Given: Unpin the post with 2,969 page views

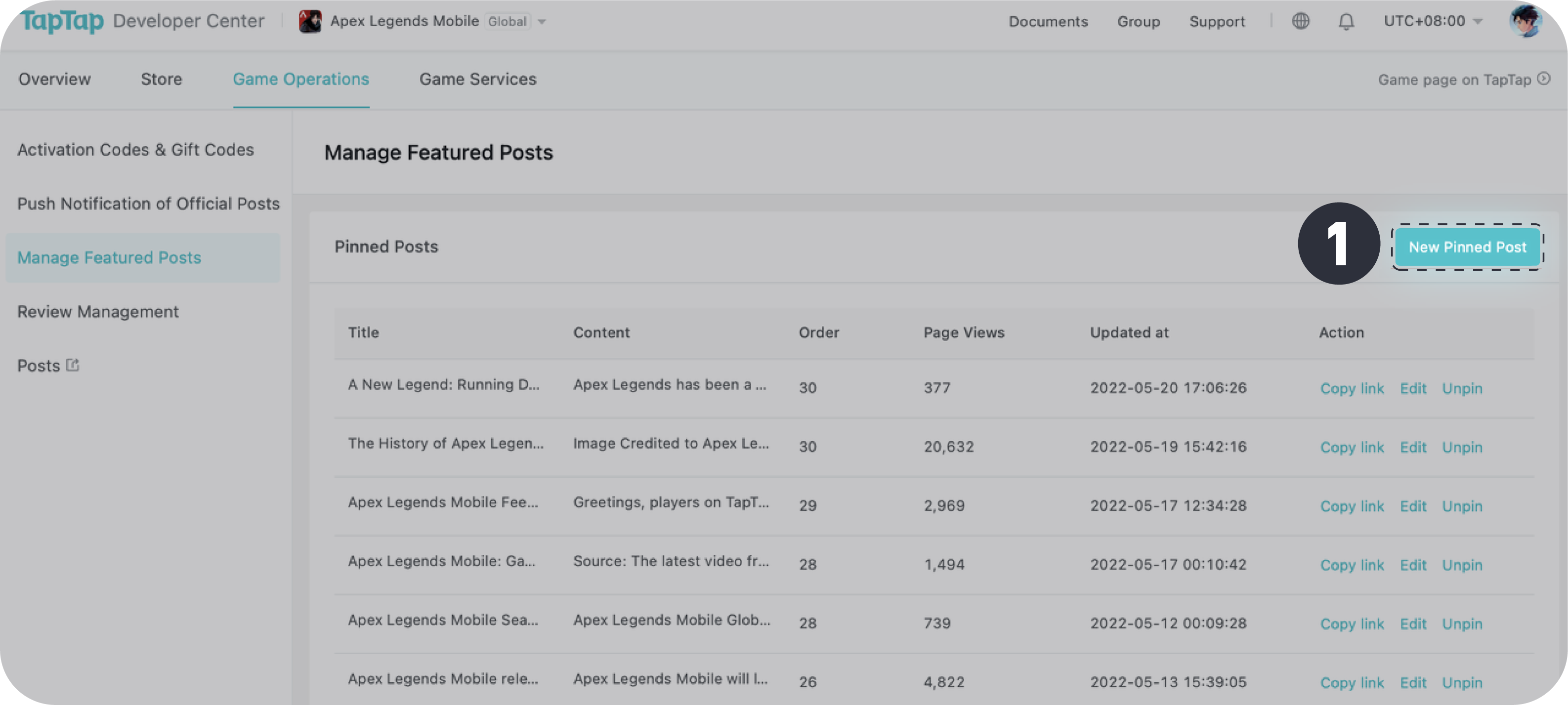Looking at the screenshot, I should point(1462,506).
